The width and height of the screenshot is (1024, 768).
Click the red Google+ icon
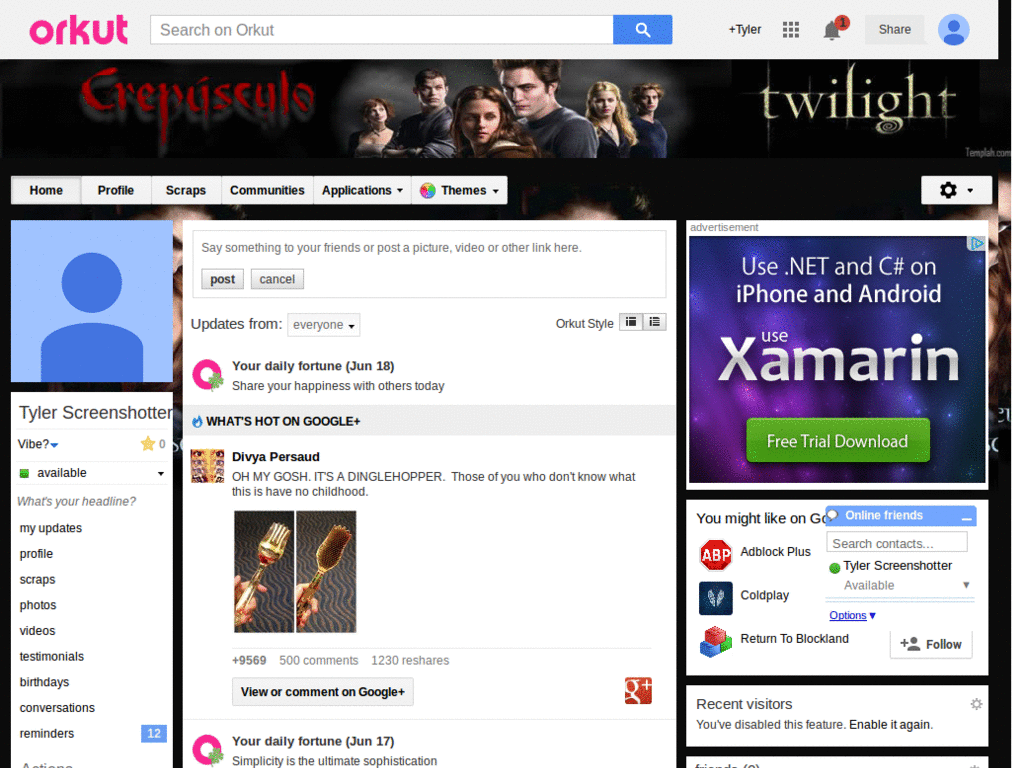pos(638,691)
